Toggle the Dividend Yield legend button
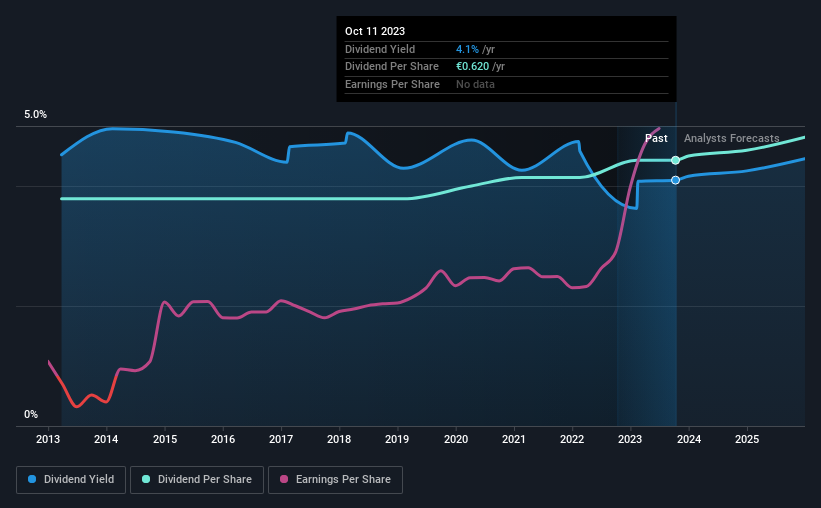Viewport: 821px width, 508px height. 71,480
